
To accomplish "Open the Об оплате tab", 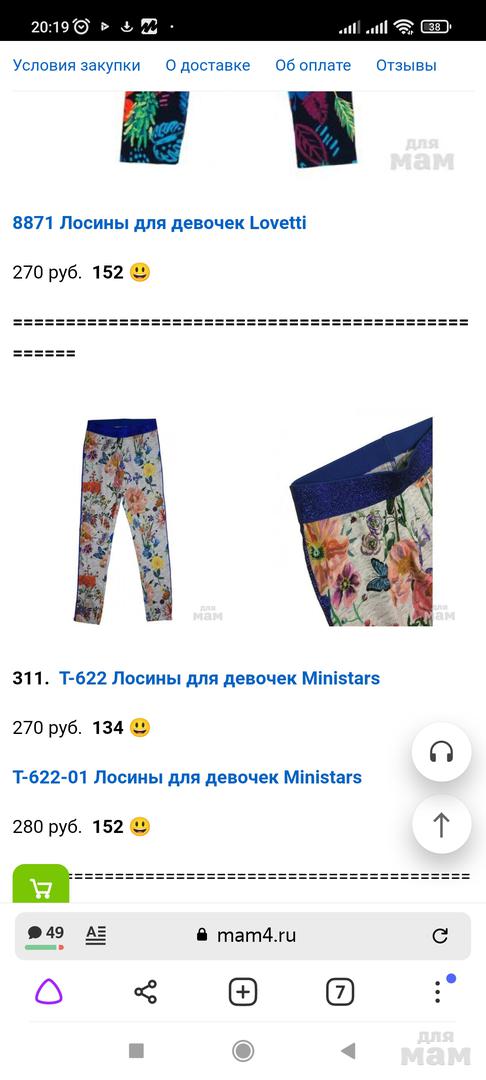I will coord(313,65).
